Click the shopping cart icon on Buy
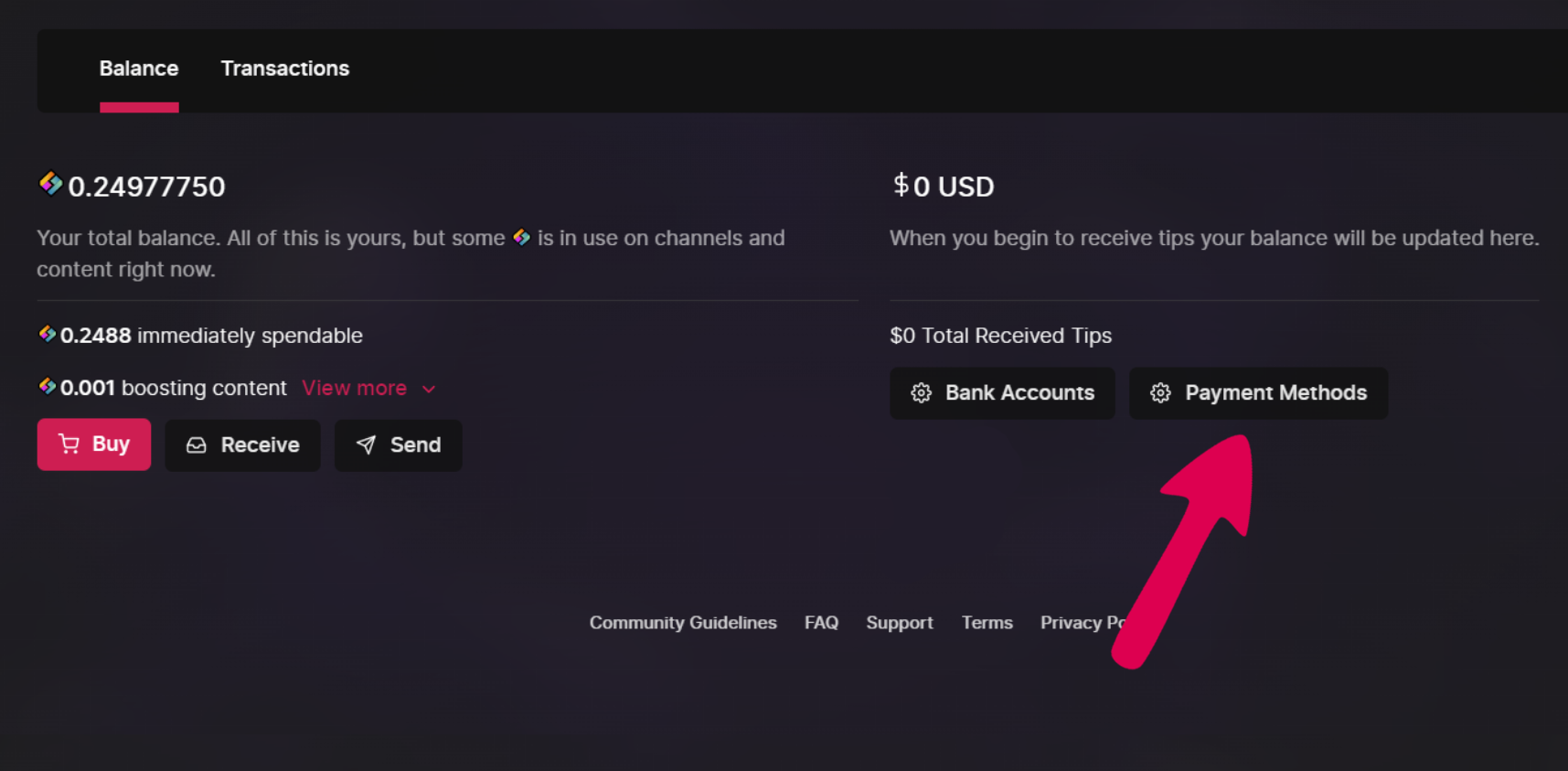This screenshot has width=1568, height=771. pyautogui.click(x=69, y=444)
